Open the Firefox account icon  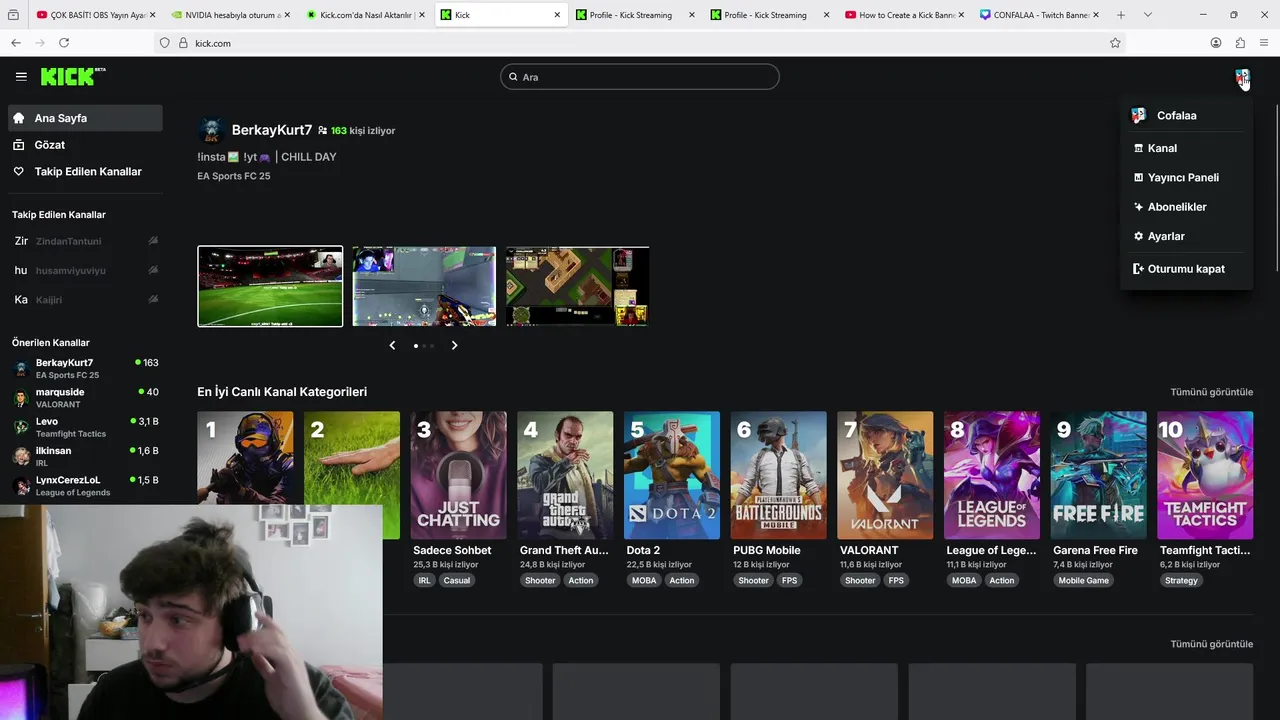coord(1216,43)
